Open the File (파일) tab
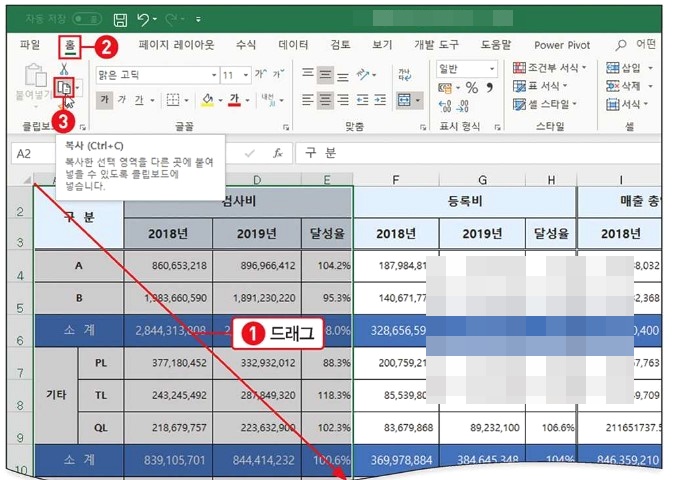This screenshot has height=480, width=674. click(x=30, y=45)
